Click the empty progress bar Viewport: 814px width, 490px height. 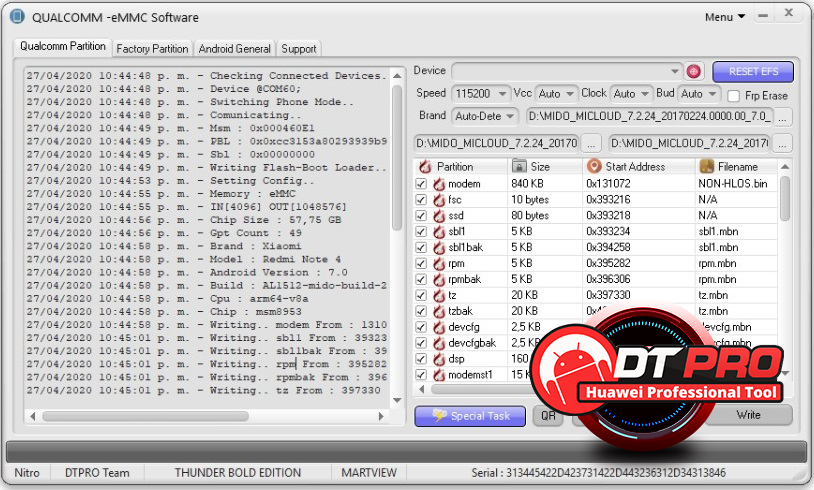[x=406, y=452]
